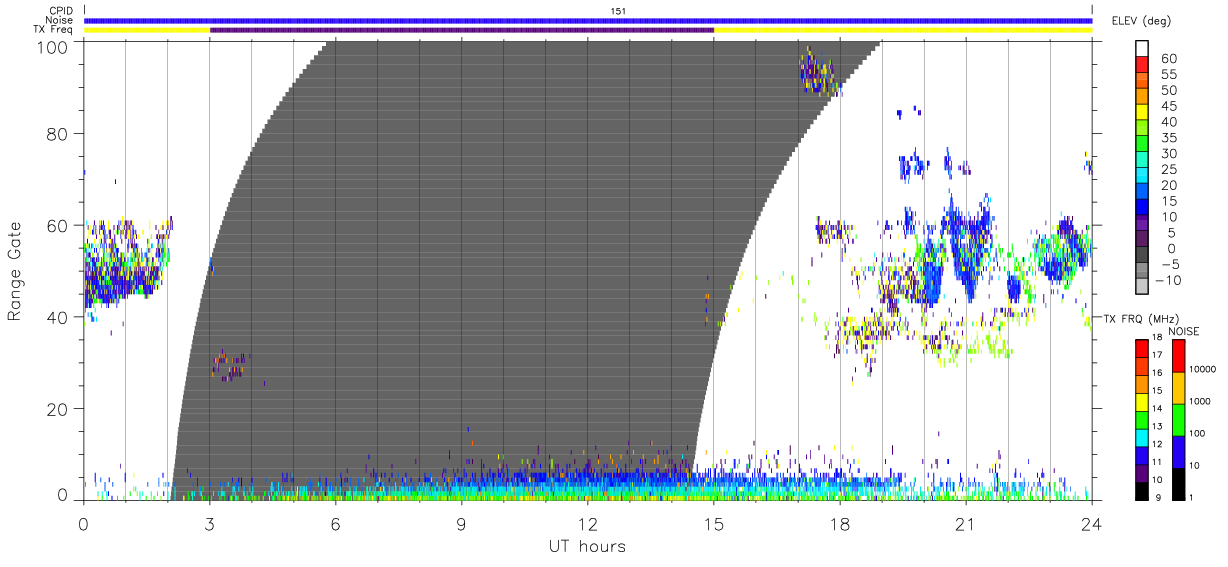Click the green elevation swatch between 30 and 35
The image size is (1228, 567).
1143,145
